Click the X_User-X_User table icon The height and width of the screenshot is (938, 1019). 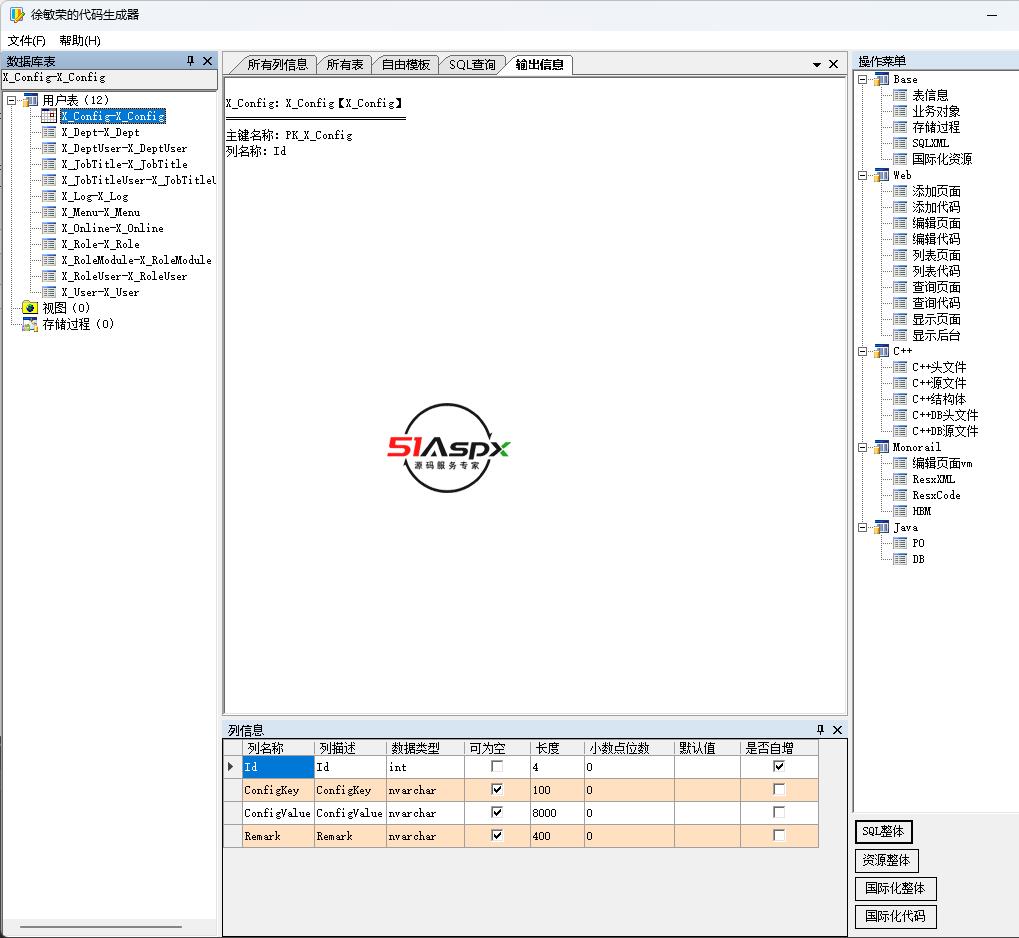pos(49,292)
